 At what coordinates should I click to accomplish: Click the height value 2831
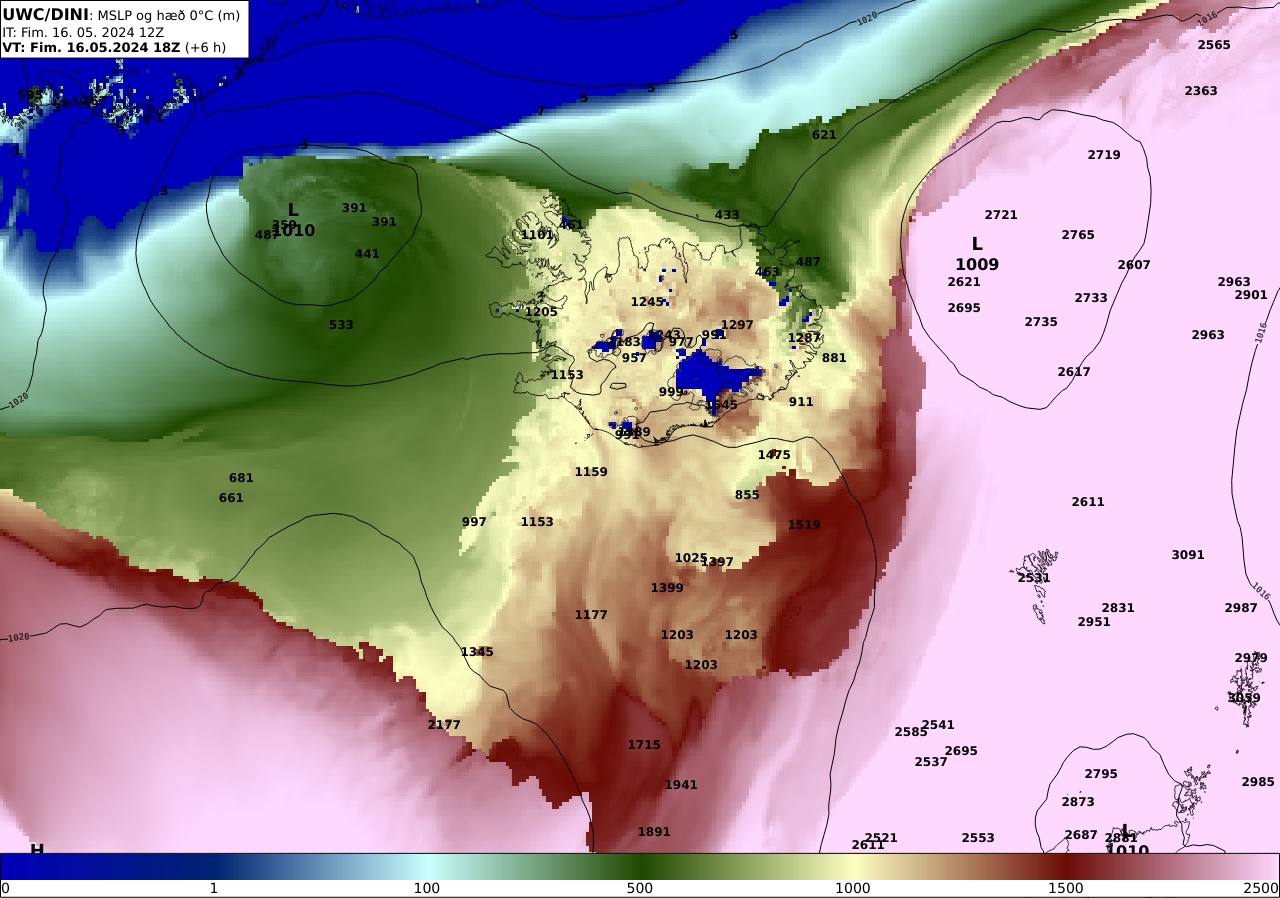pyautogui.click(x=1118, y=608)
